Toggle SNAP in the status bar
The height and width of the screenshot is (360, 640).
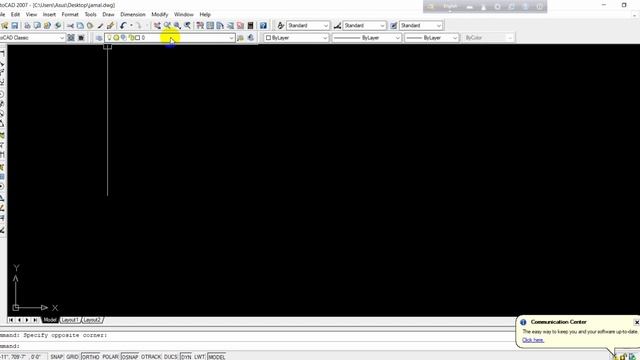click(56, 357)
